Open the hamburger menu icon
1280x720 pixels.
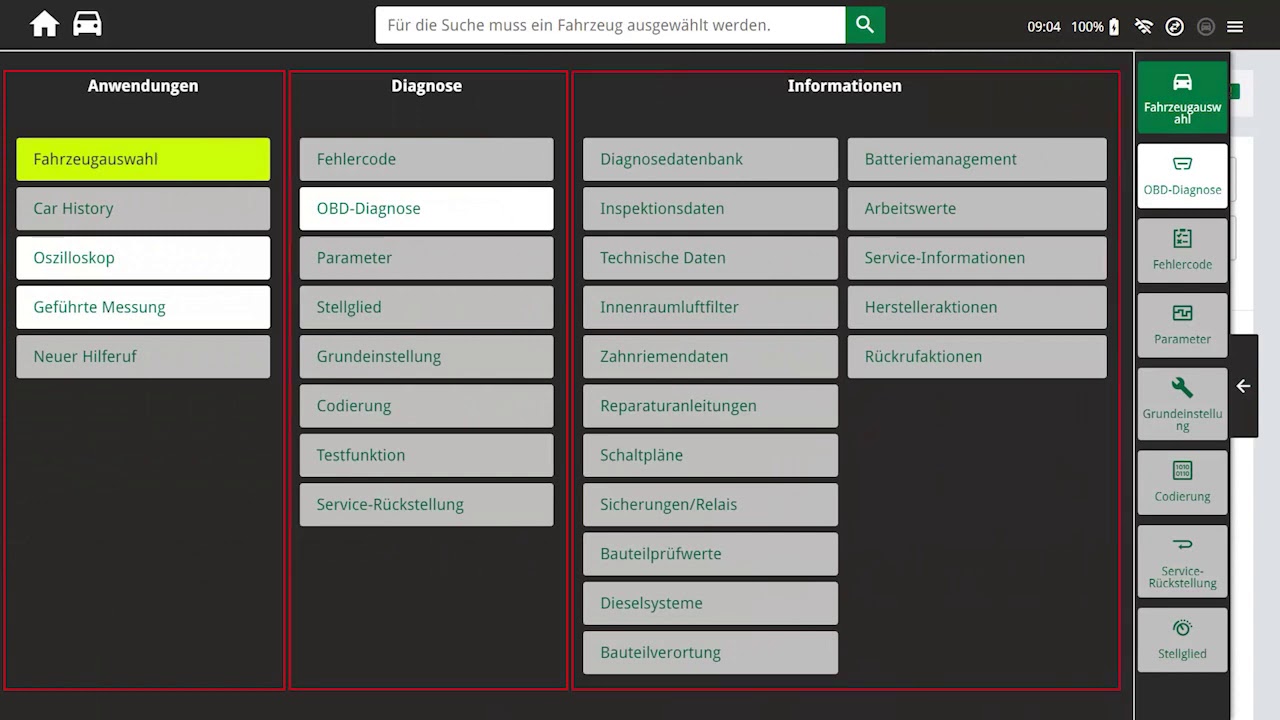[1235, 27]
